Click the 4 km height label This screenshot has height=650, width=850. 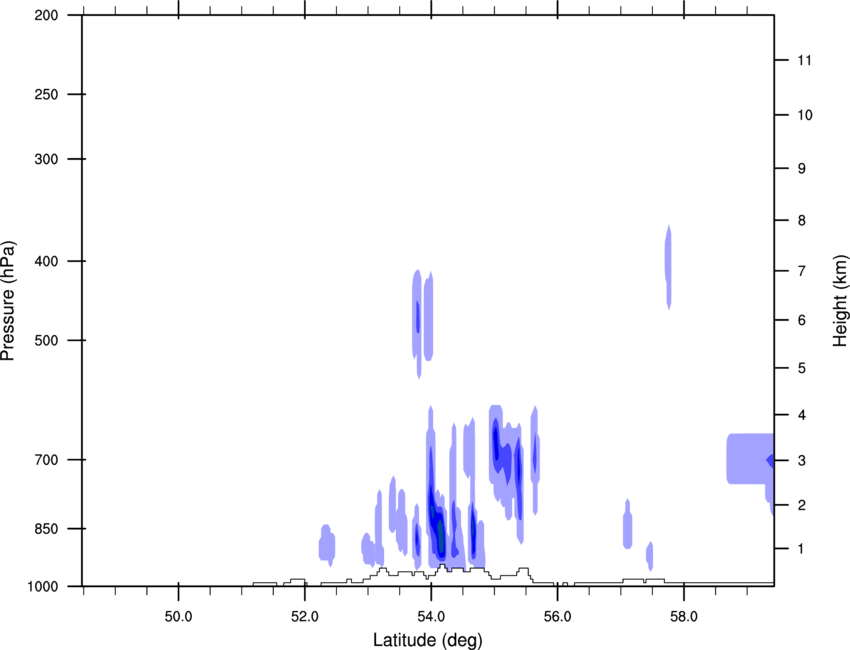[x=802, y=415]
